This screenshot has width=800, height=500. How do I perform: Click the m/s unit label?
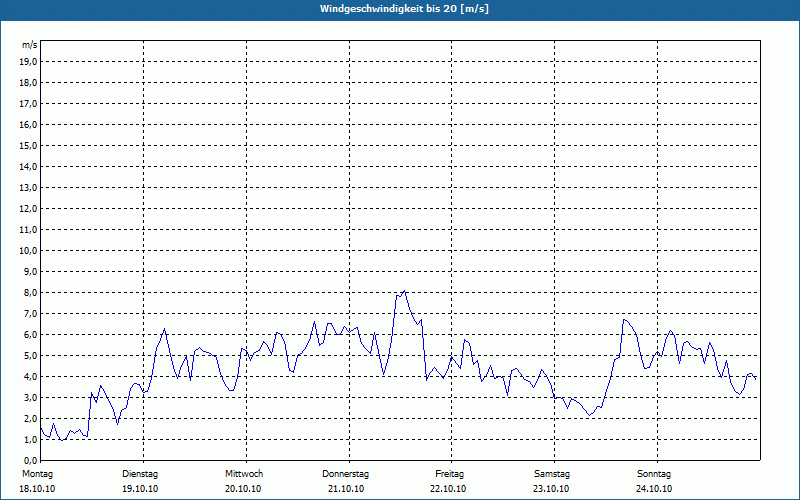(30, 45)
